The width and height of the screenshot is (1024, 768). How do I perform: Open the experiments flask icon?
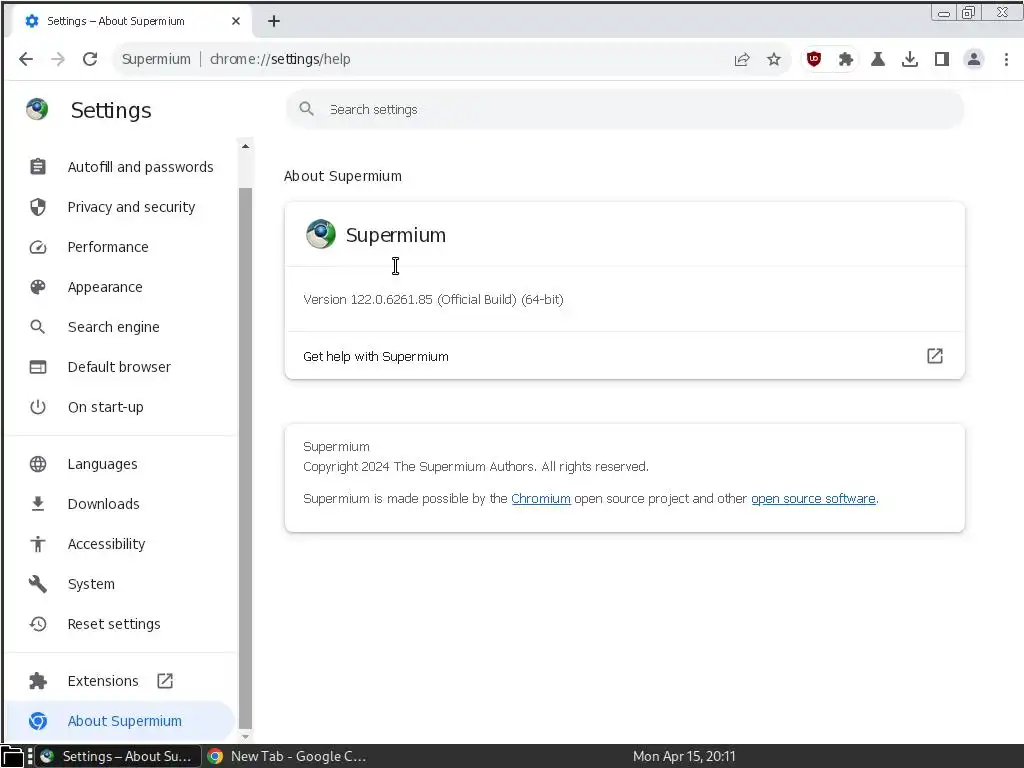point(878,59)
